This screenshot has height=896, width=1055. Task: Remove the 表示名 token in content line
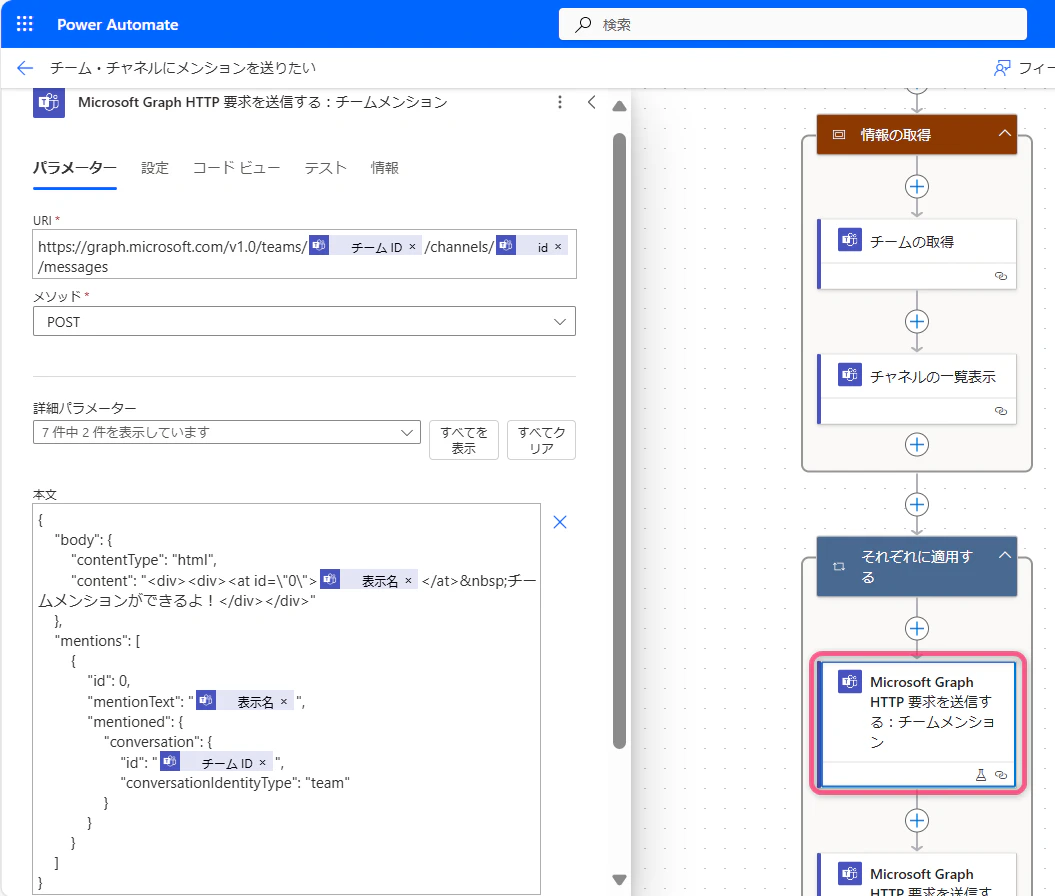click(x=408, y=581)
